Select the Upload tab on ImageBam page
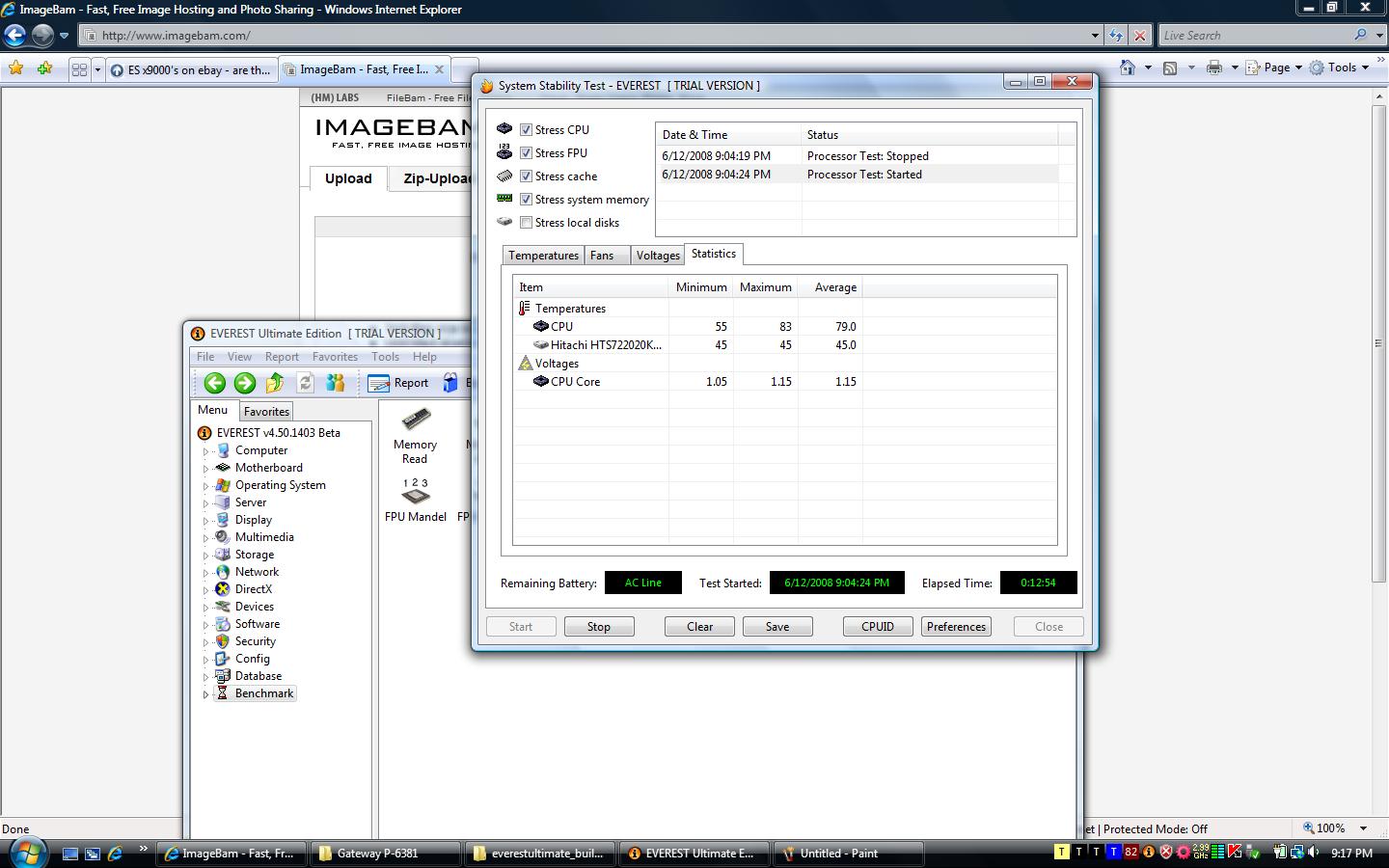 point(348,178)
